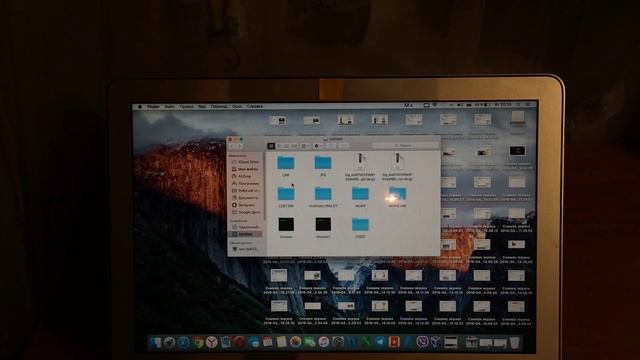Select Google Диск in Finder sidebar

pyautogui.click(x=245, y=212)
